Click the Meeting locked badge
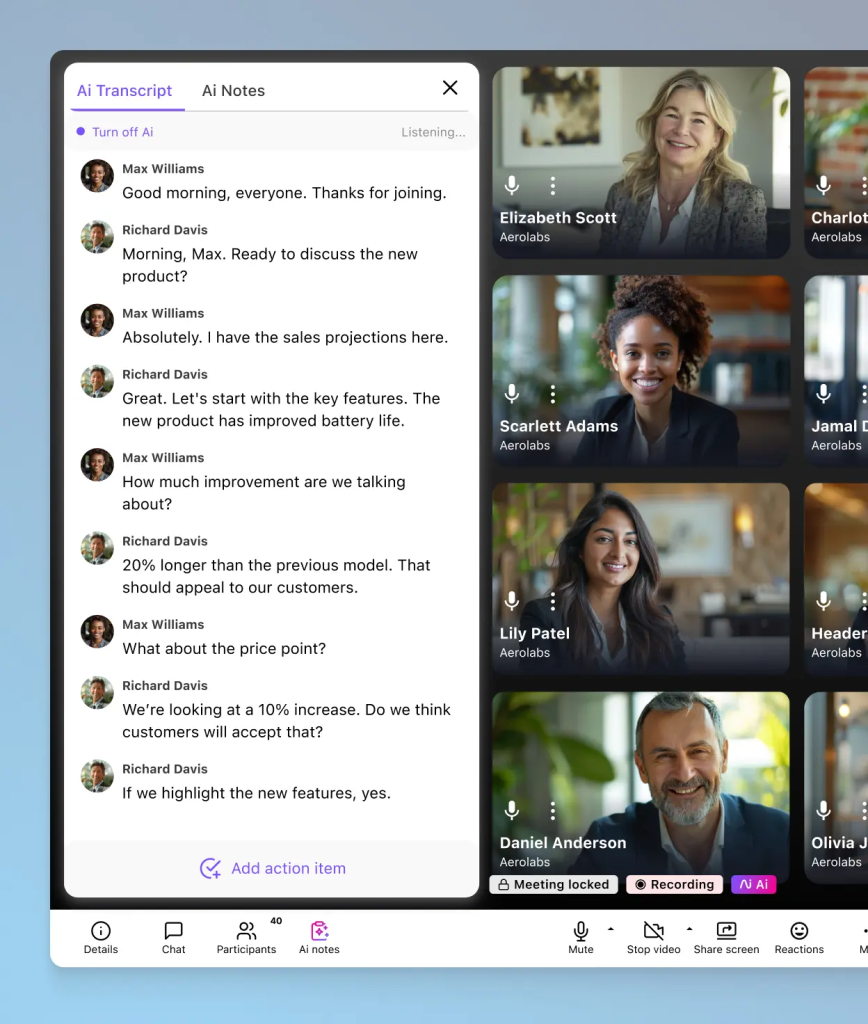This screenshot has width=868, height=1024. click(x=553, y=884)
